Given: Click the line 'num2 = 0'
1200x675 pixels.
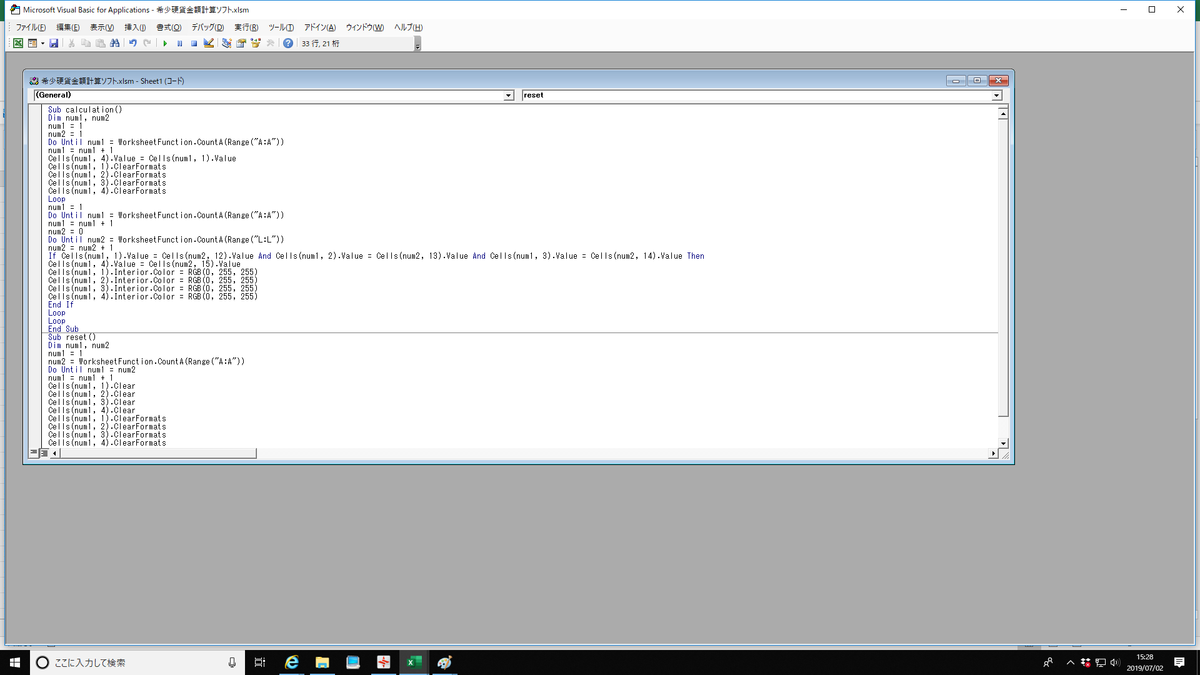Looking at the screenshot, I should coord(65,232).
